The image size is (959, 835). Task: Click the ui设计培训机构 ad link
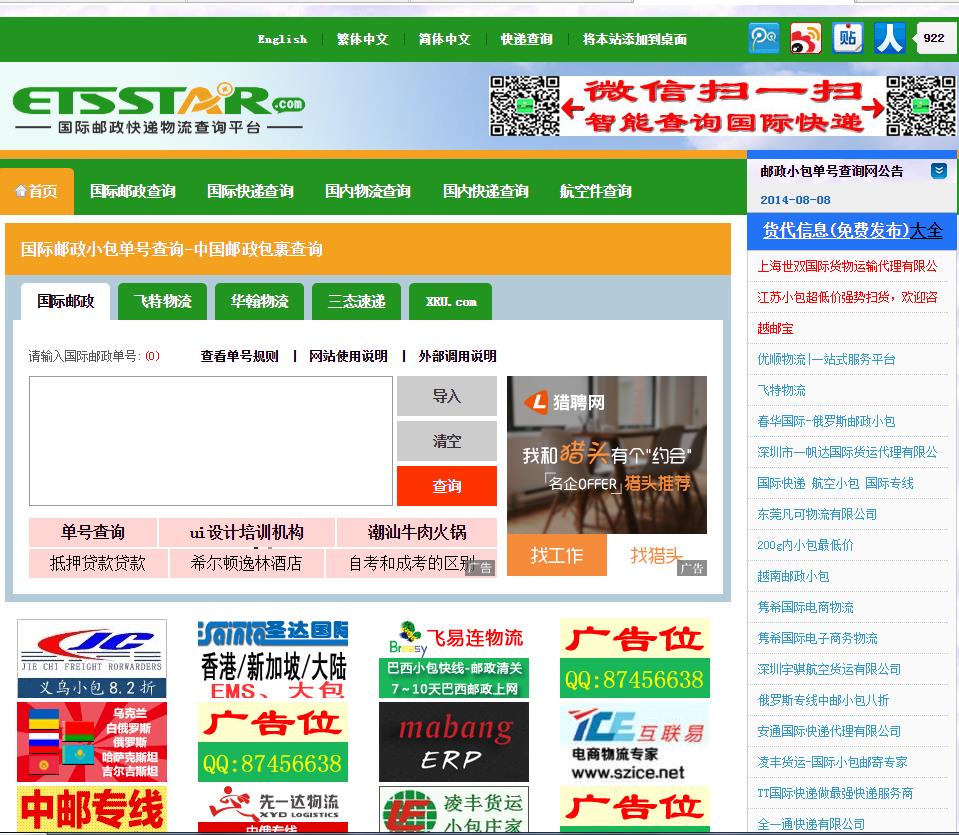point(247,532)
